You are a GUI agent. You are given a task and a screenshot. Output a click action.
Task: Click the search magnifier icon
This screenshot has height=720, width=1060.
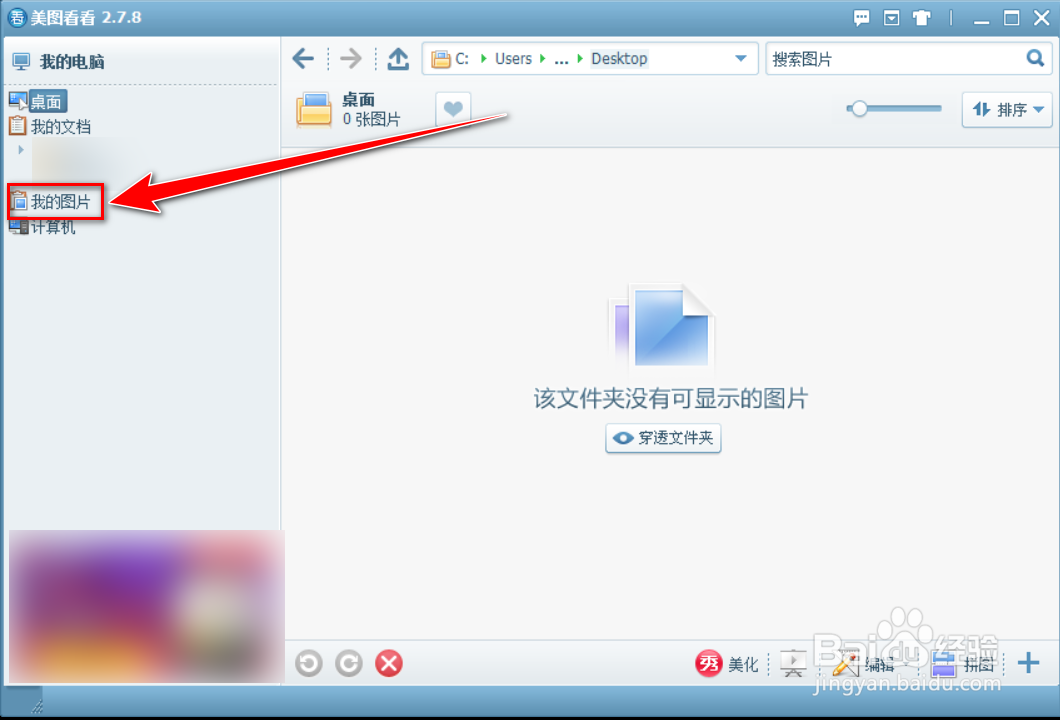click(1035, 58)
